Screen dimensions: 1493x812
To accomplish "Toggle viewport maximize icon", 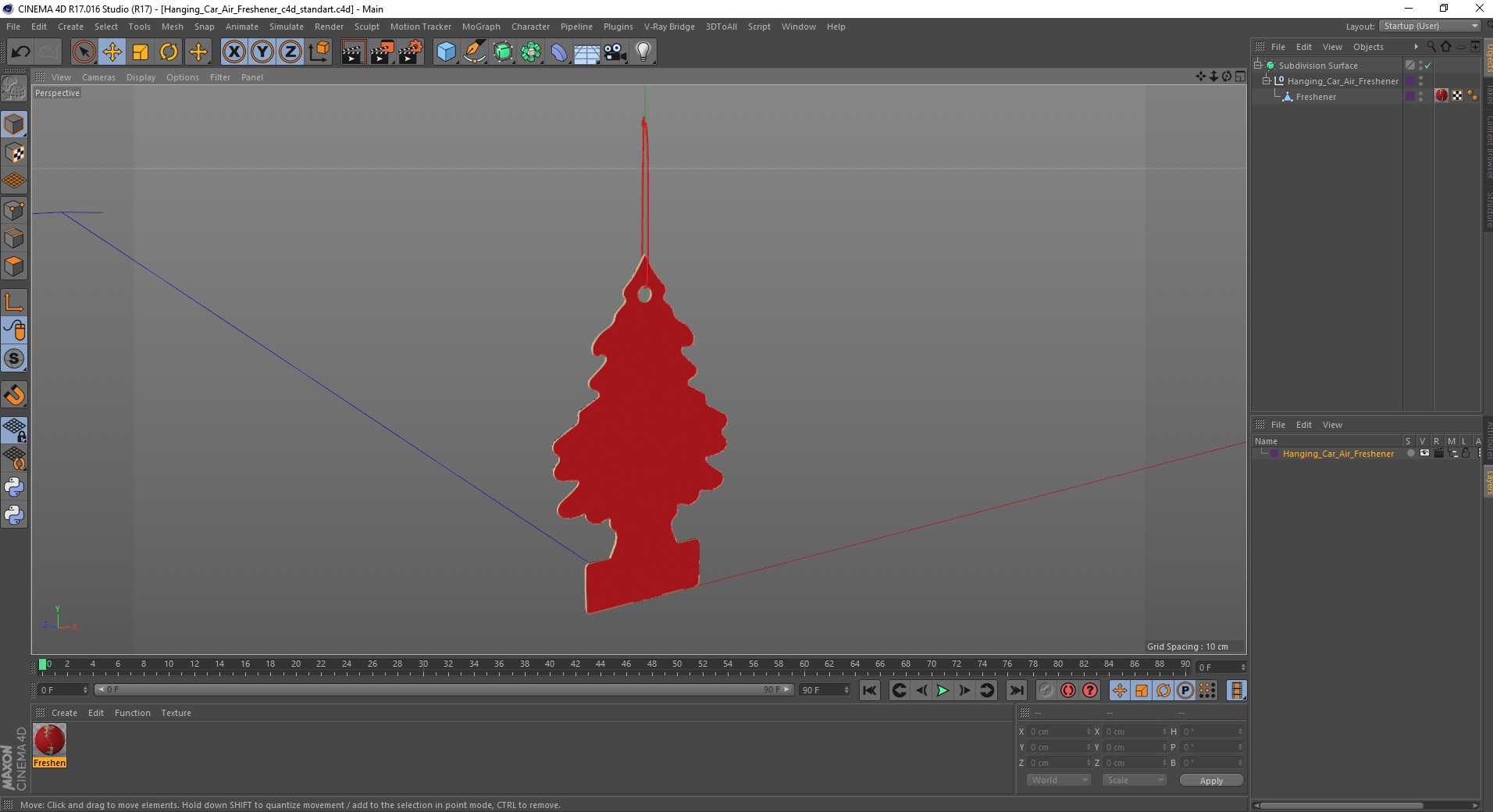I will click(1240, 76).
